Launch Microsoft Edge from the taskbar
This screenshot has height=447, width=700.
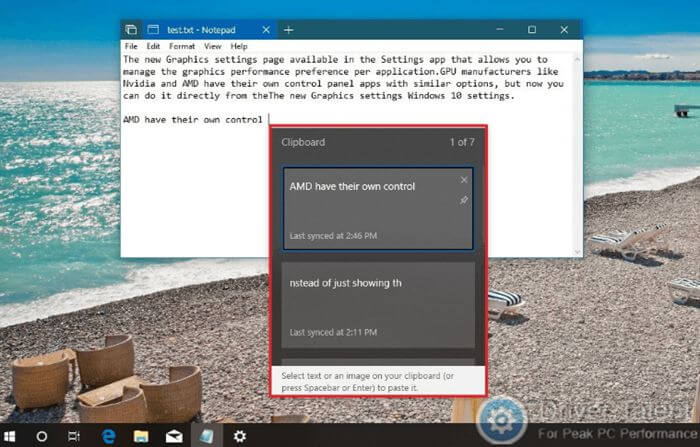tap(108, 436)
